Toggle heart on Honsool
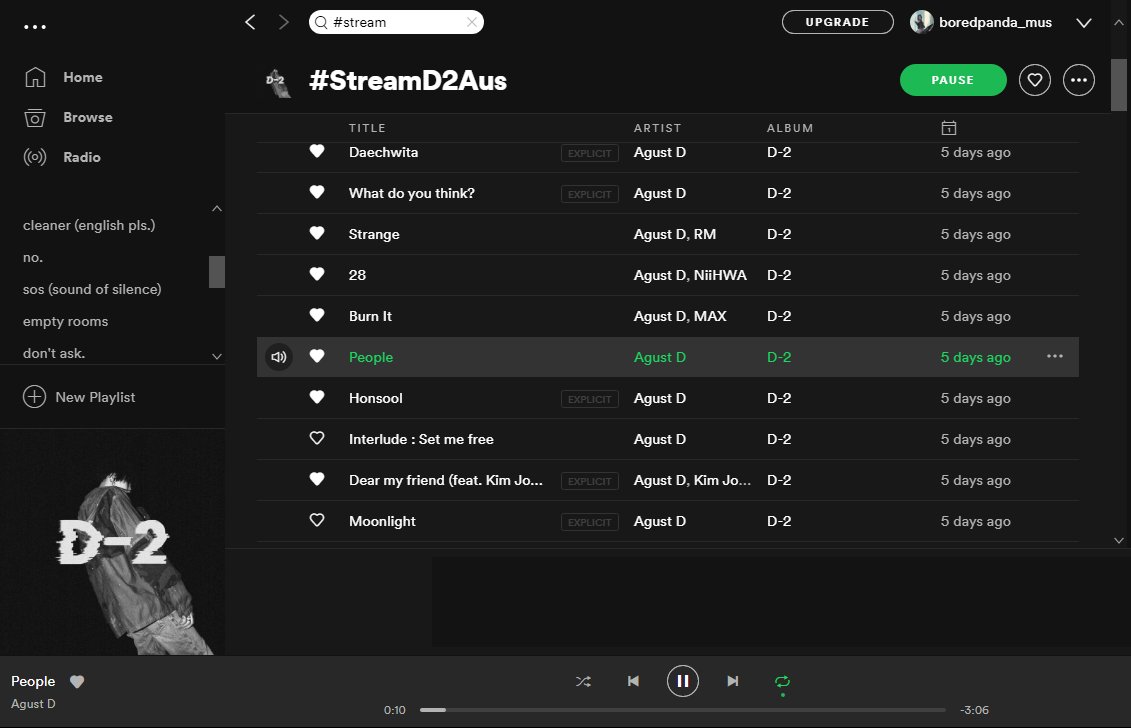 coord(317,398)
